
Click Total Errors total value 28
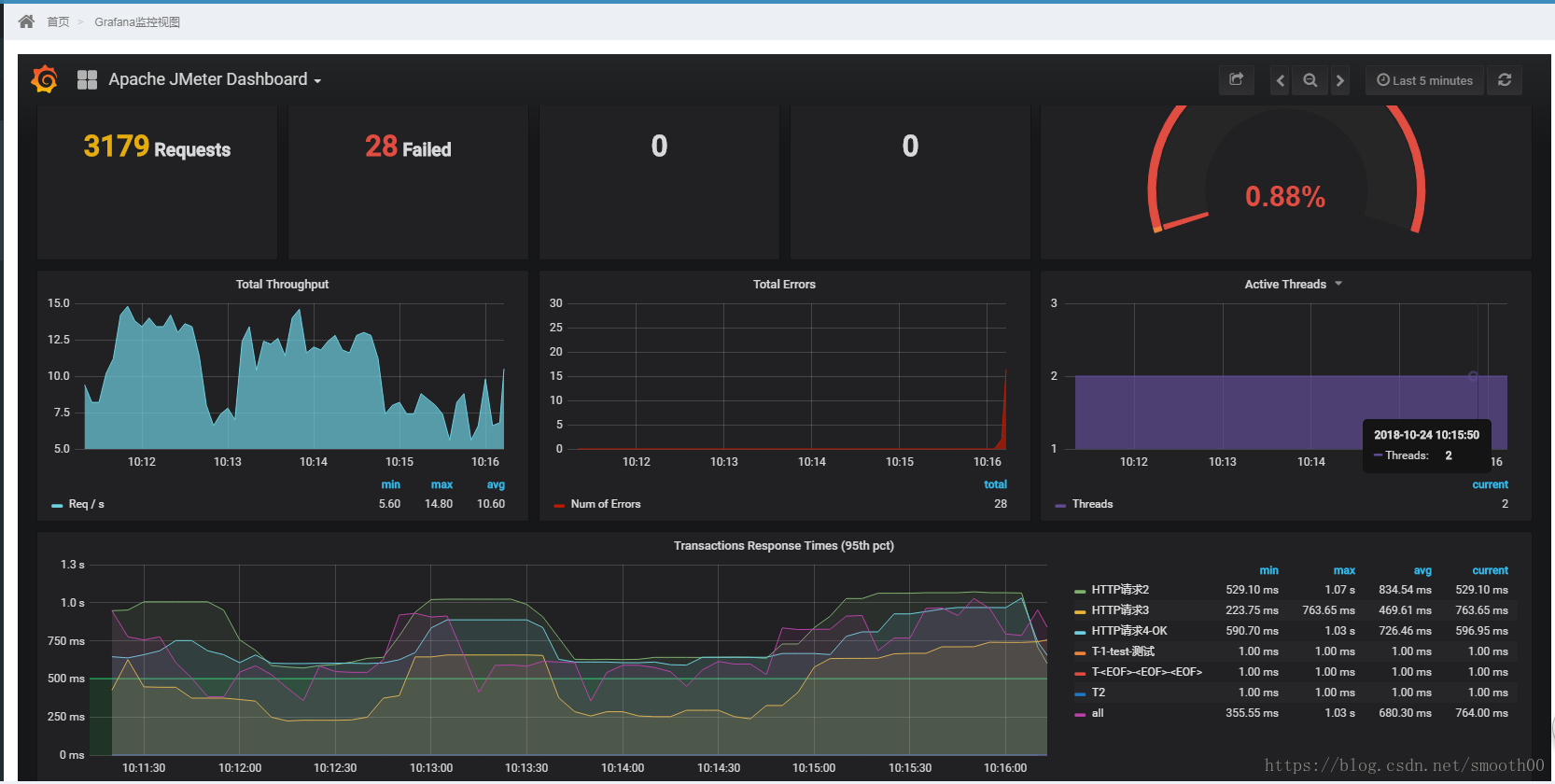pos(1001,504)
